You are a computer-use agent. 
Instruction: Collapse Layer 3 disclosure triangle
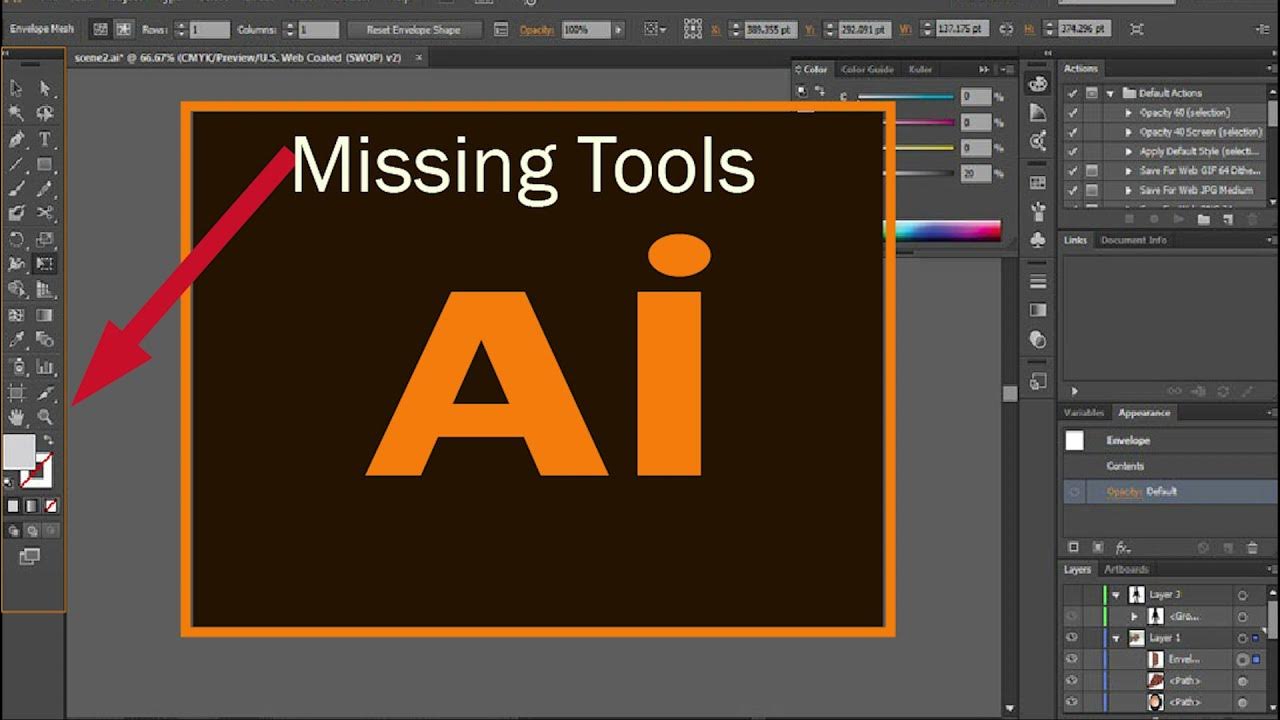1116,594
